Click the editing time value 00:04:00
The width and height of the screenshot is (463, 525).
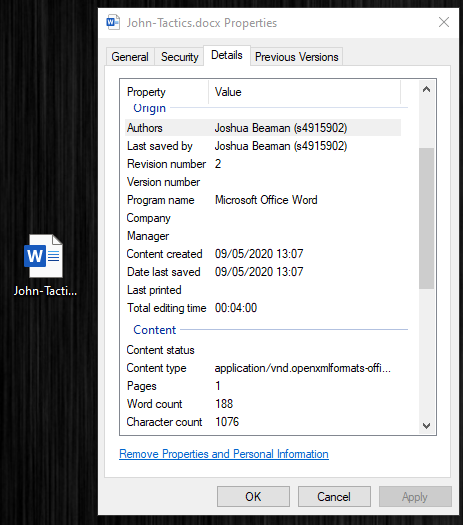(236, 308)
